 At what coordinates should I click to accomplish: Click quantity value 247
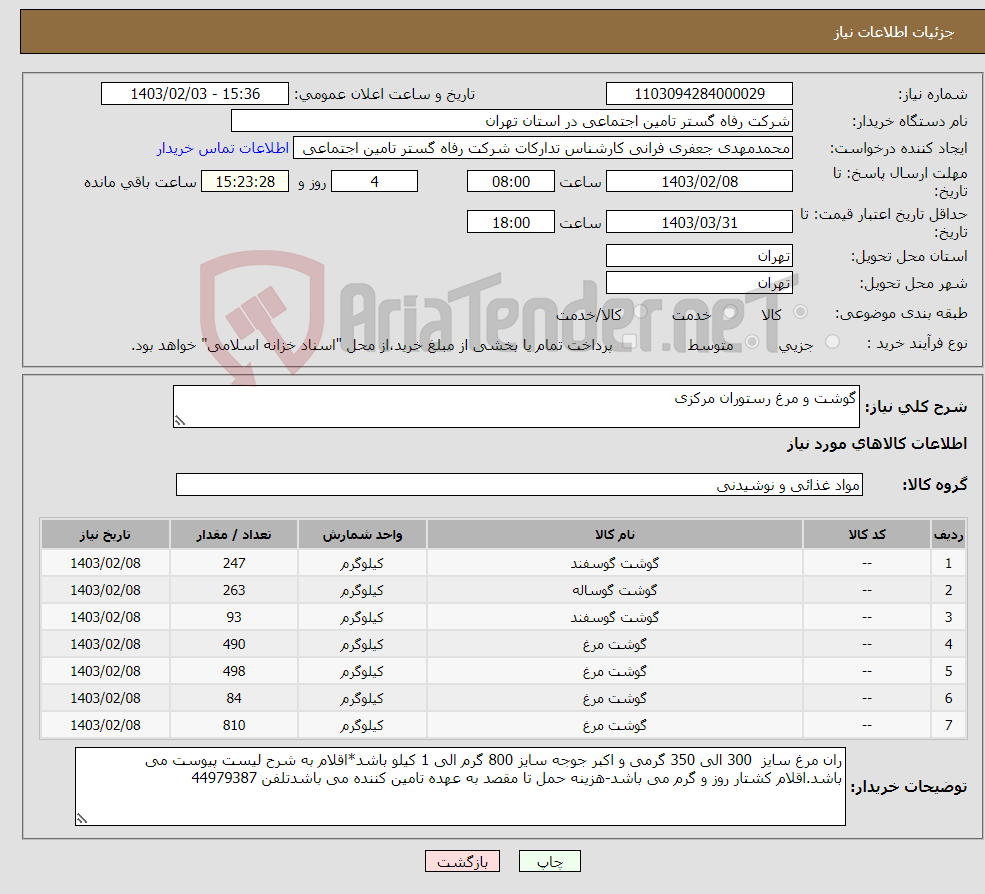[234, 564]
